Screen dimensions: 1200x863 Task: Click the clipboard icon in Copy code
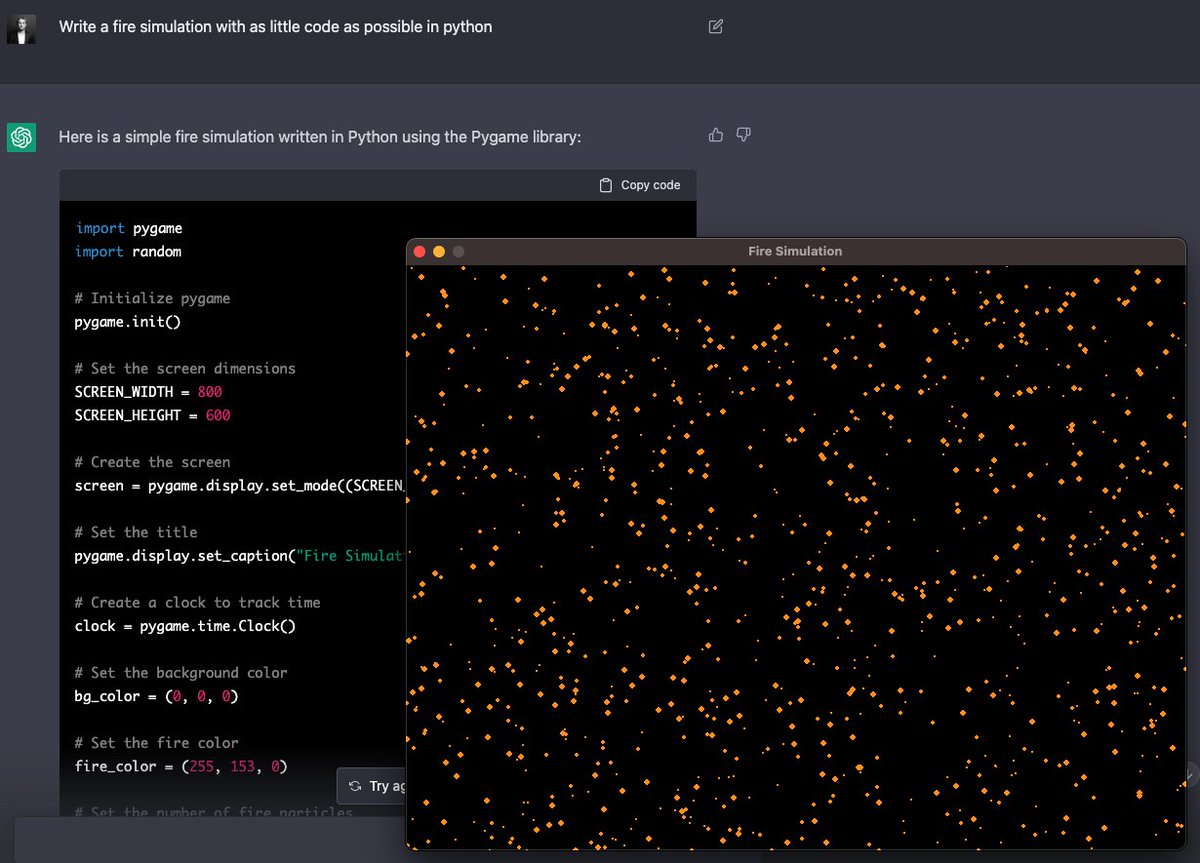click(x=606, y=185)
